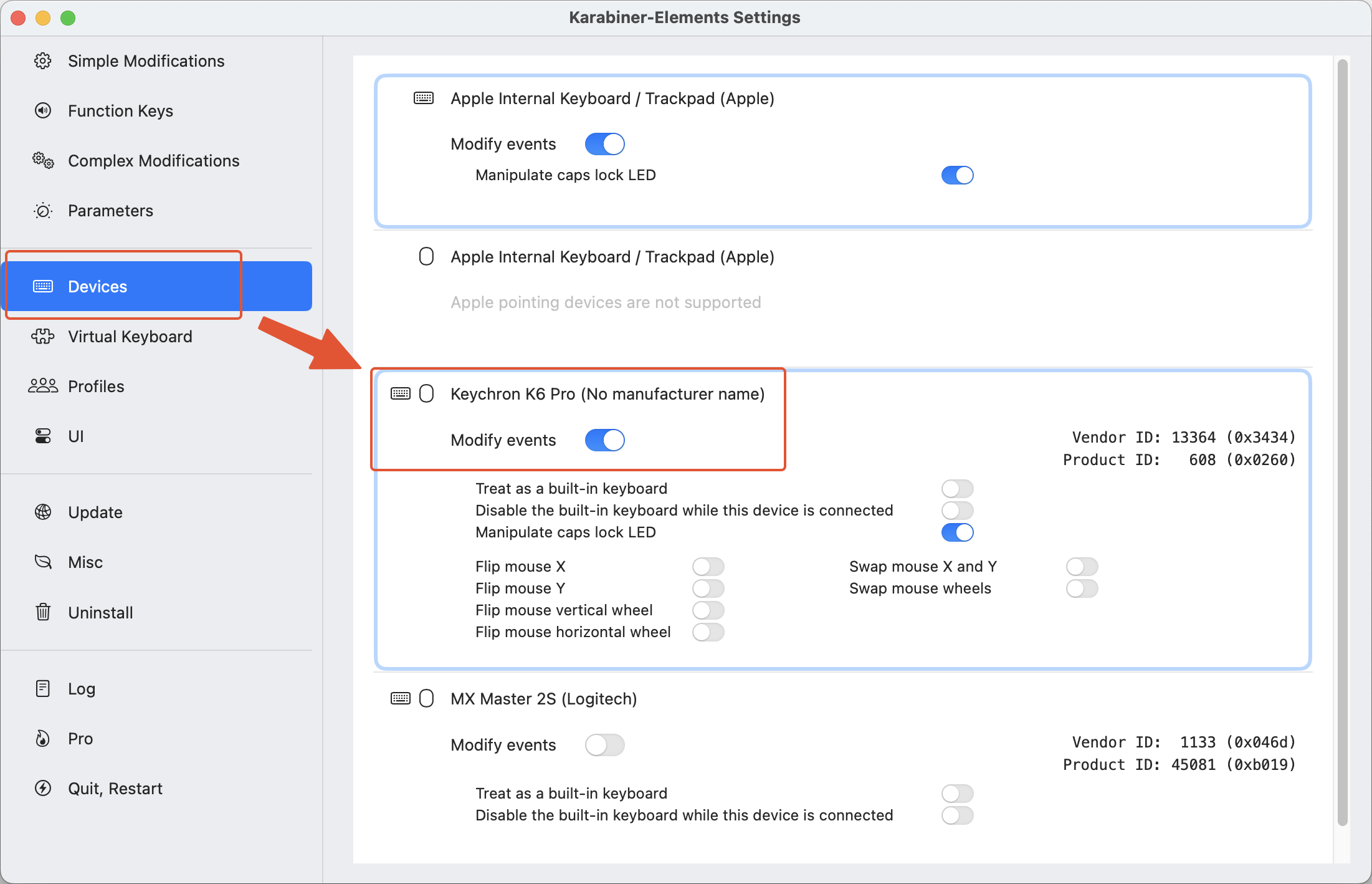Enable Modify events for MX Master 2S
Screen dimensions: 1372x884
604,745
